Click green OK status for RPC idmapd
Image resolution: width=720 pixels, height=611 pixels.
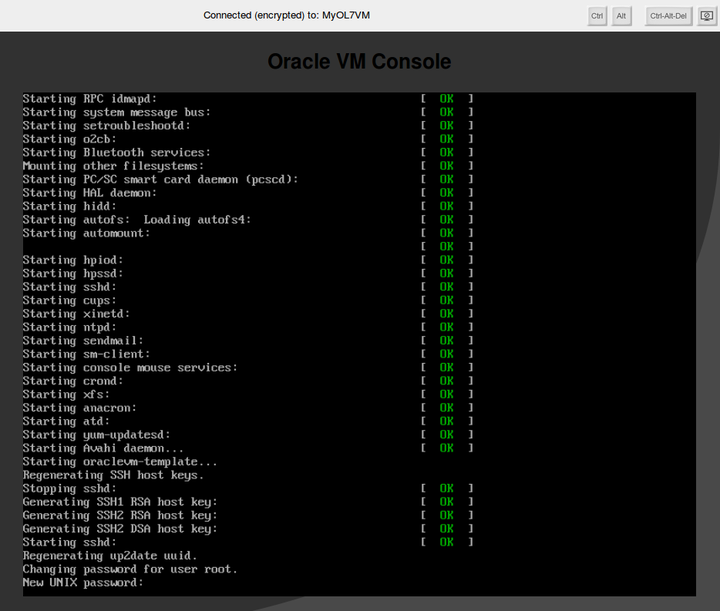[446, 99]
